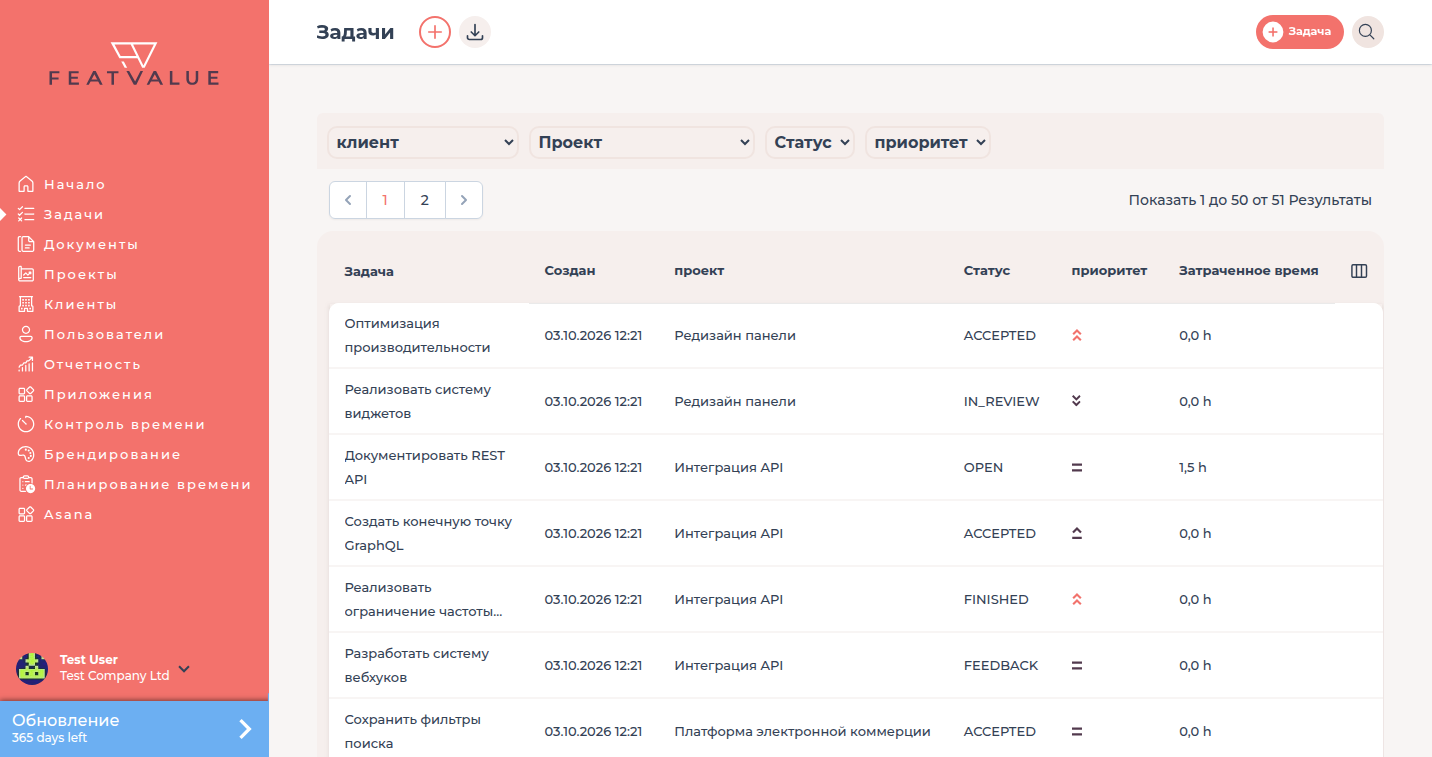The image size is (1432, 757).
Task: Click the FeatValue logo
Action: click(x=134, y=64)
